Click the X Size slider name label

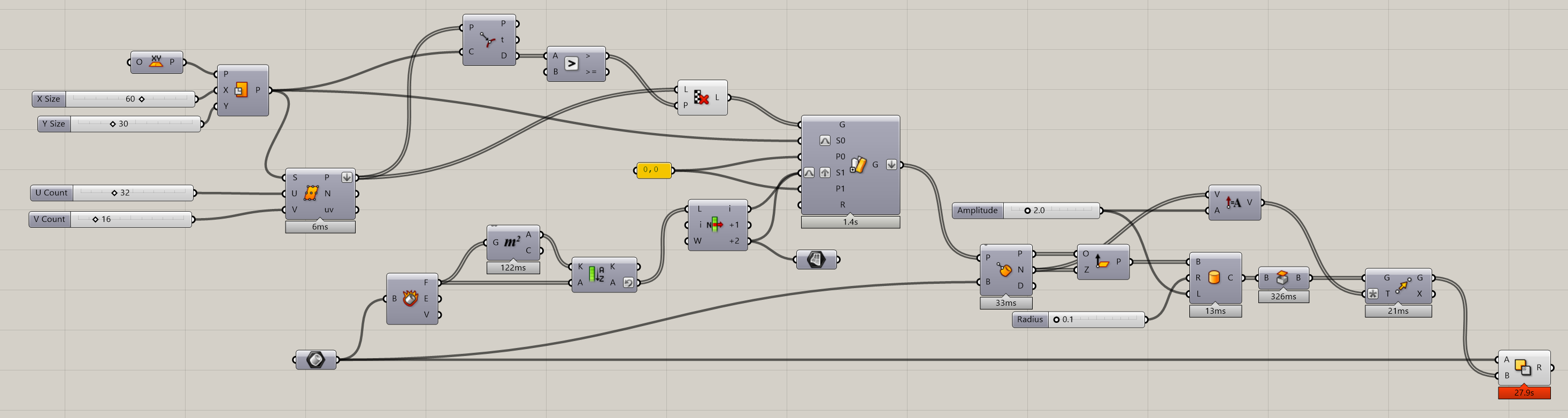tap(49, 98)
